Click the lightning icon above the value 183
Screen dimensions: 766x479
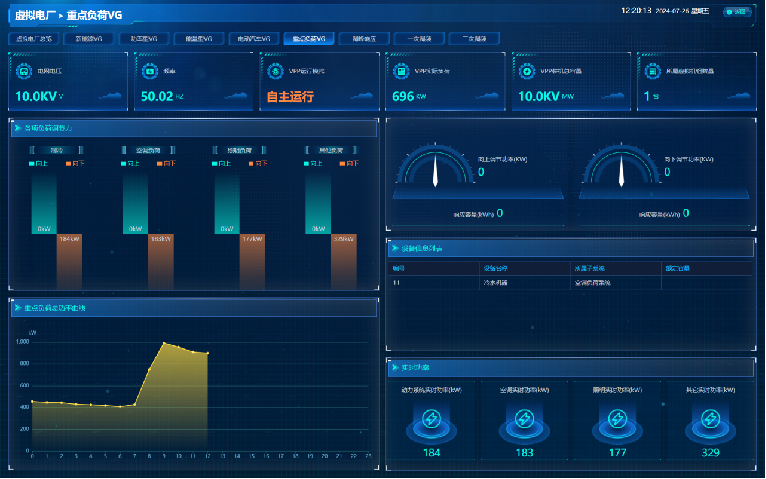point(523,419)
